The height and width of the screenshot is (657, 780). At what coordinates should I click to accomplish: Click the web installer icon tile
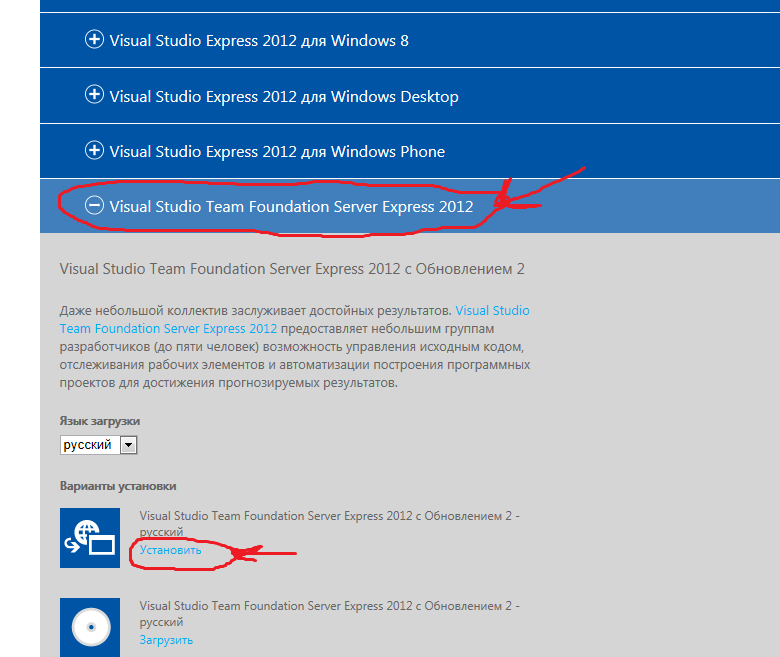(x=90, y=538)
